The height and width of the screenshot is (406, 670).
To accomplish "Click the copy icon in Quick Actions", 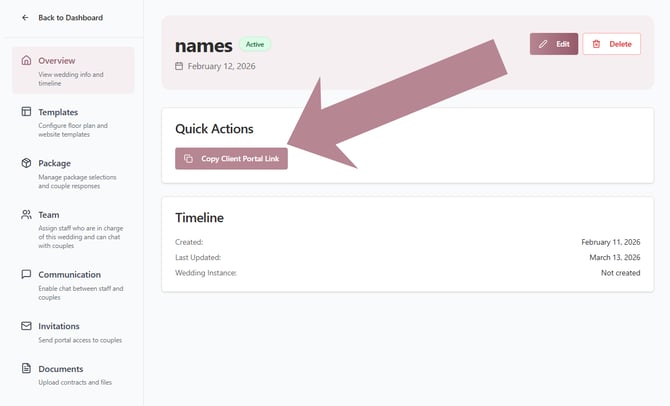I will click(x=188, y=159).
